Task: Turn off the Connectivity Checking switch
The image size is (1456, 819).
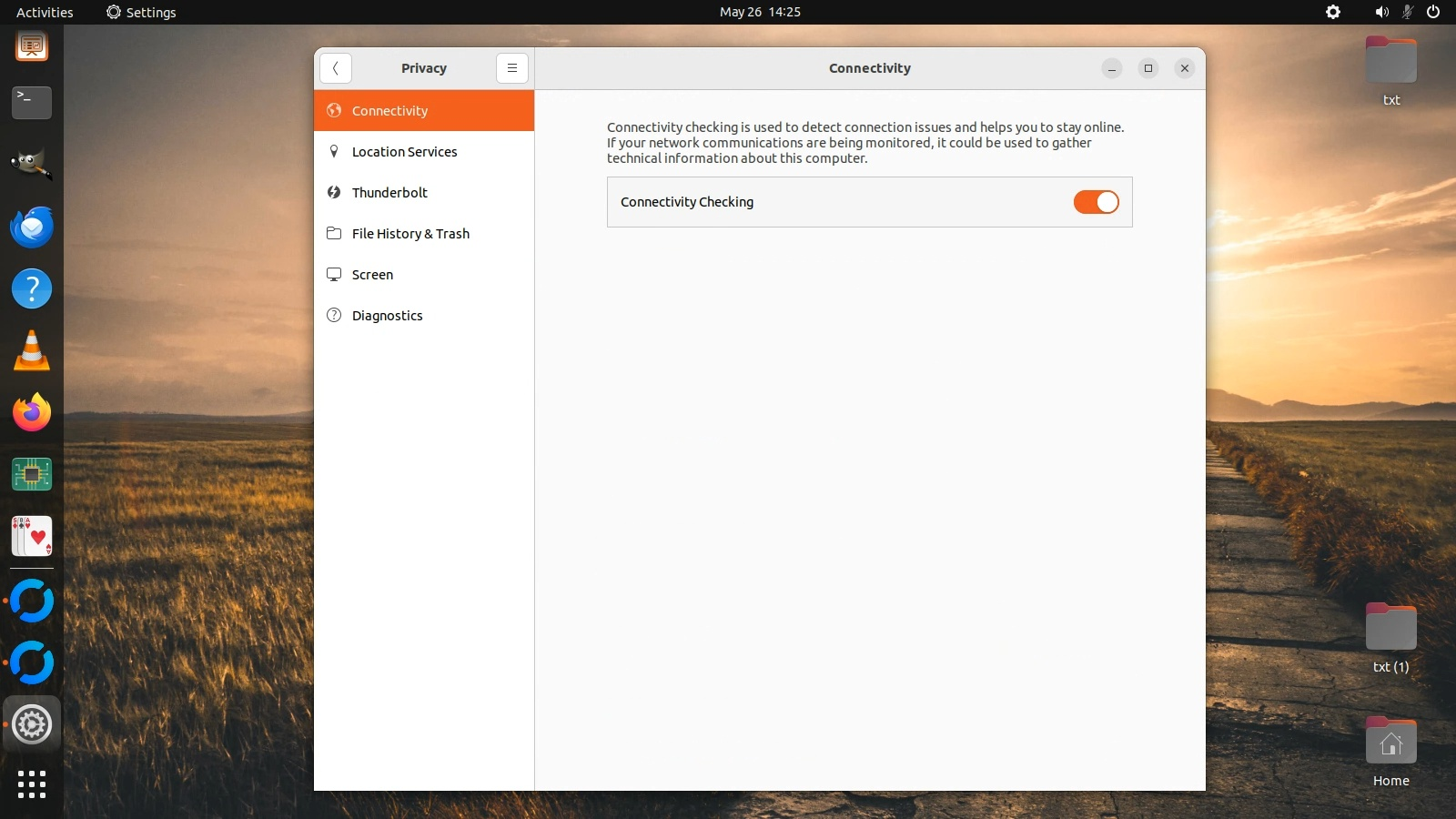Action: pyautogui.click(x=1096, y=202)
